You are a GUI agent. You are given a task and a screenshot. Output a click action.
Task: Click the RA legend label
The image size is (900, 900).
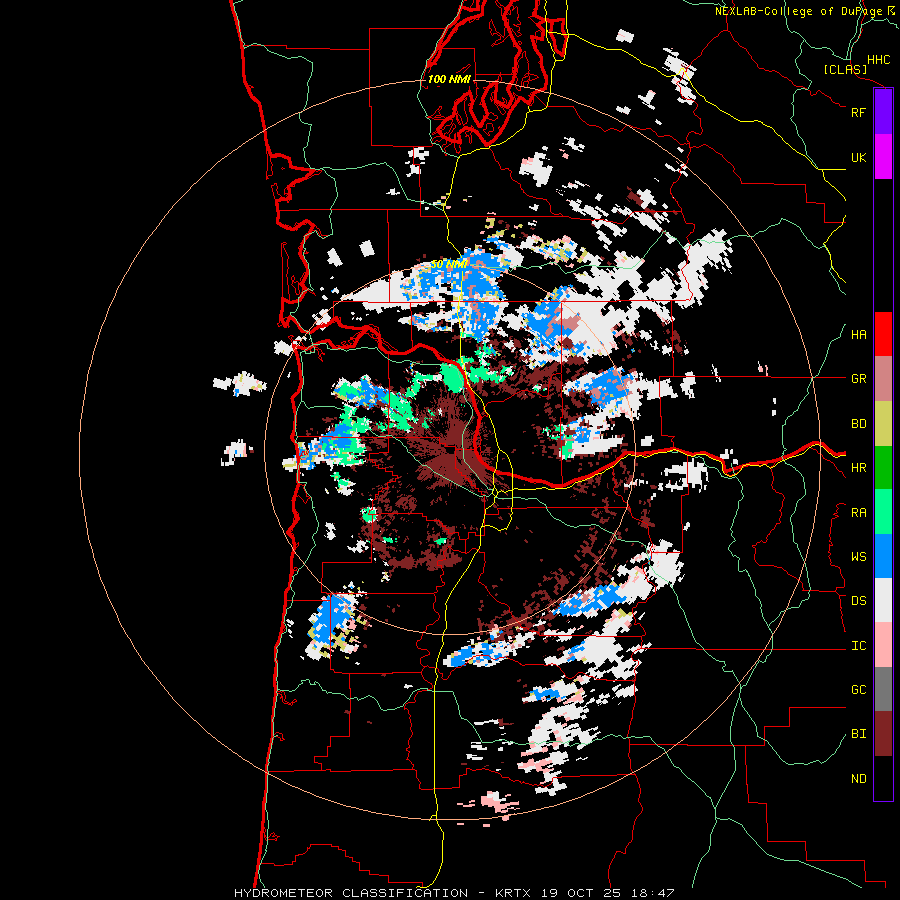(x=858, y=513)
